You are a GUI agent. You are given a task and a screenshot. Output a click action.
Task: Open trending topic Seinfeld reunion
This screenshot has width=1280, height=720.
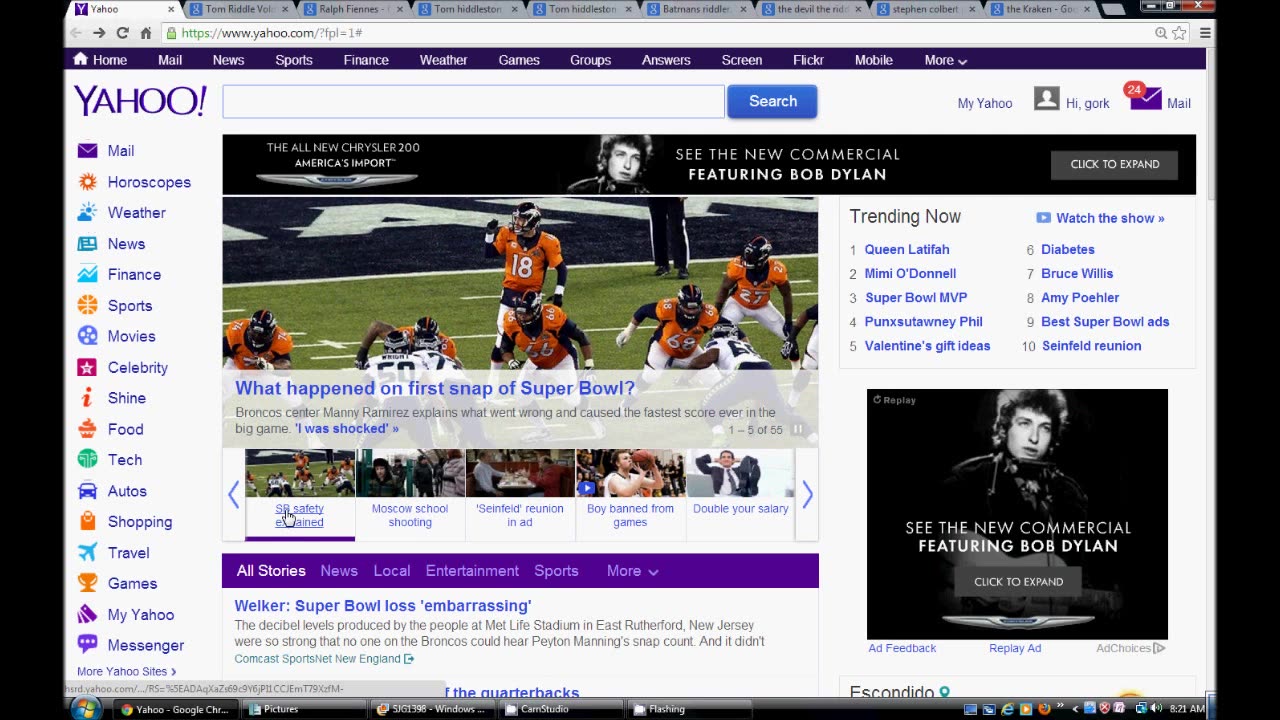click(x=1091, y=346)
